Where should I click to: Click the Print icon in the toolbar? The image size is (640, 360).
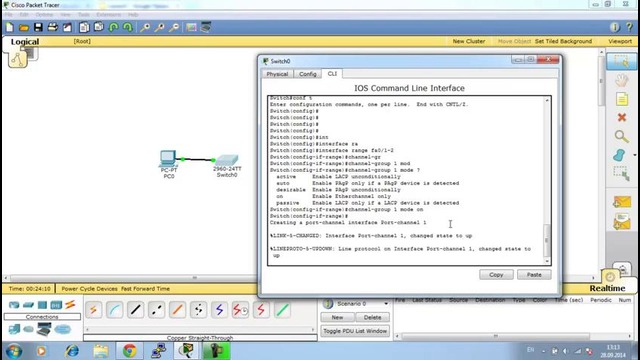[53, 27]
